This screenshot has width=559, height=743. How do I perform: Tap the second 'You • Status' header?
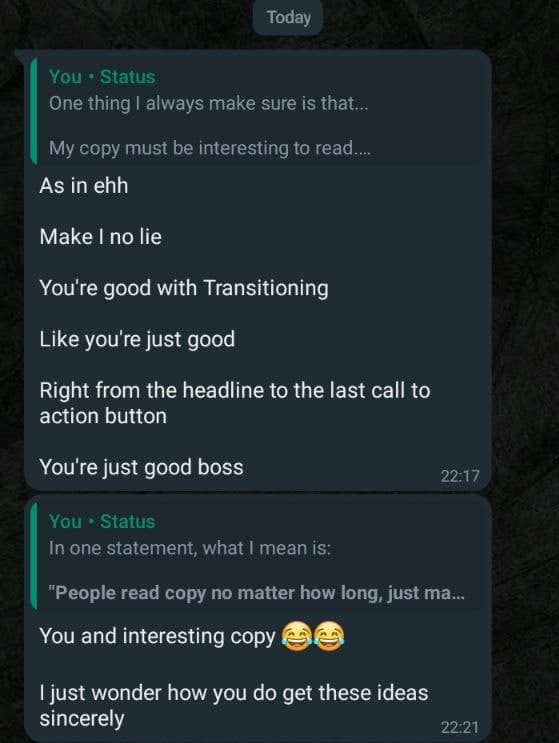[x=102, y=521]
